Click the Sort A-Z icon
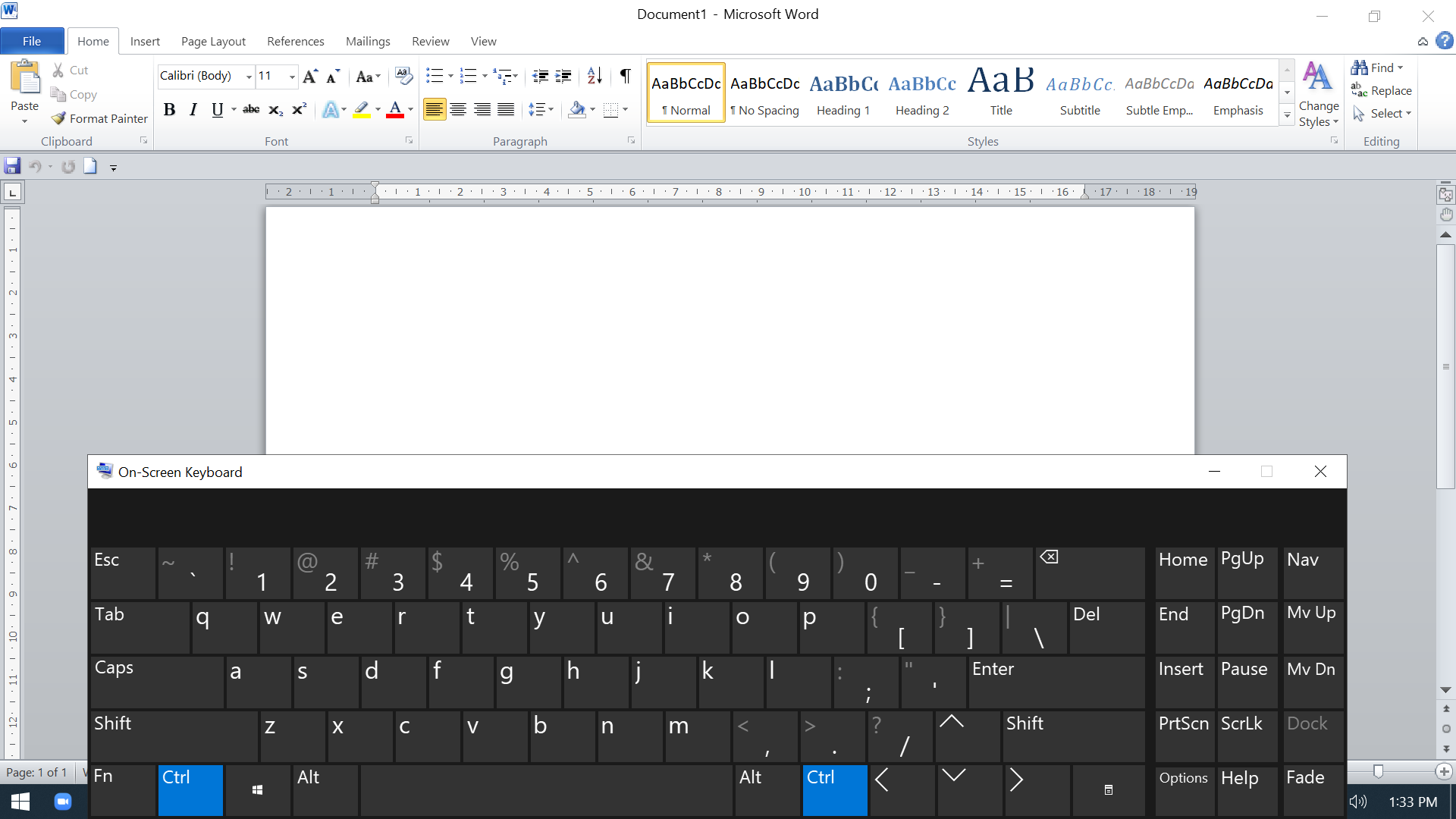Viewport: 1456px width, 819px height. [x=595, y=76]
